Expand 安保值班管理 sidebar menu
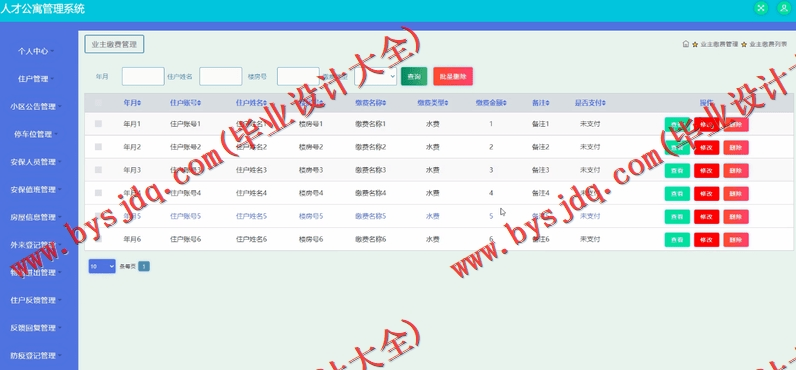Image resolution: width=796 pixels, height=370 pixels. [36, 189]
